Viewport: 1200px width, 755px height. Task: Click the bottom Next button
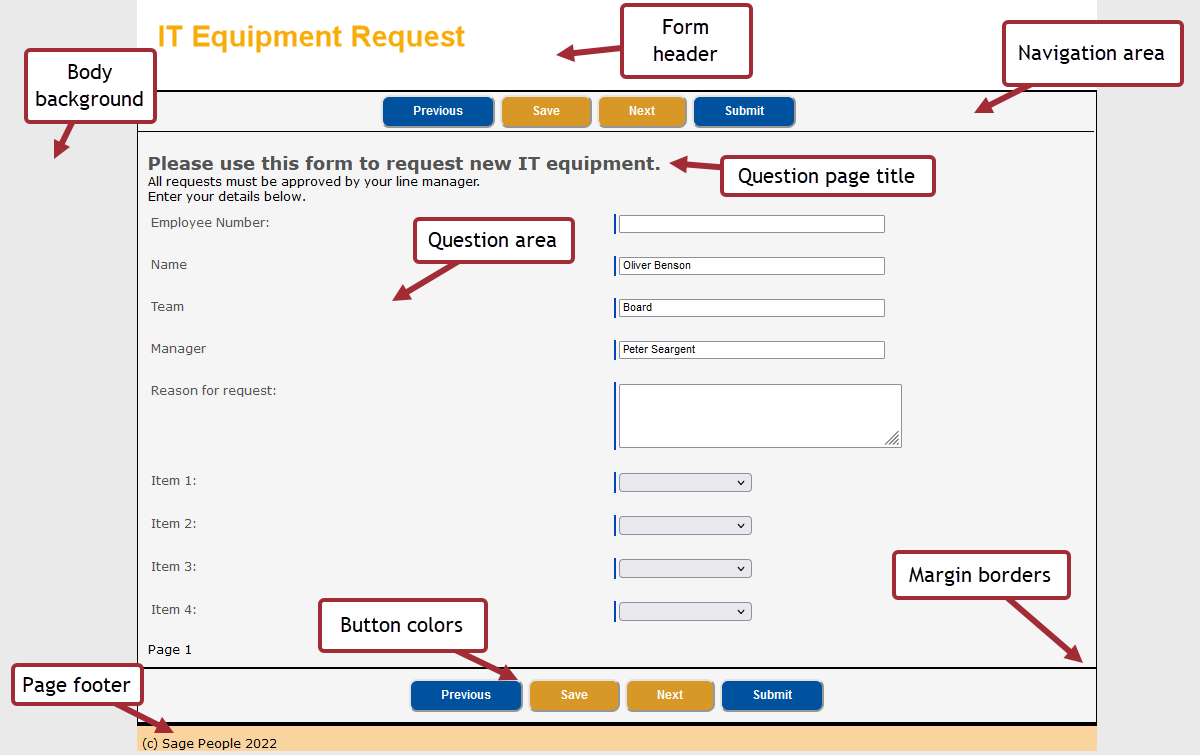[670, 695]
